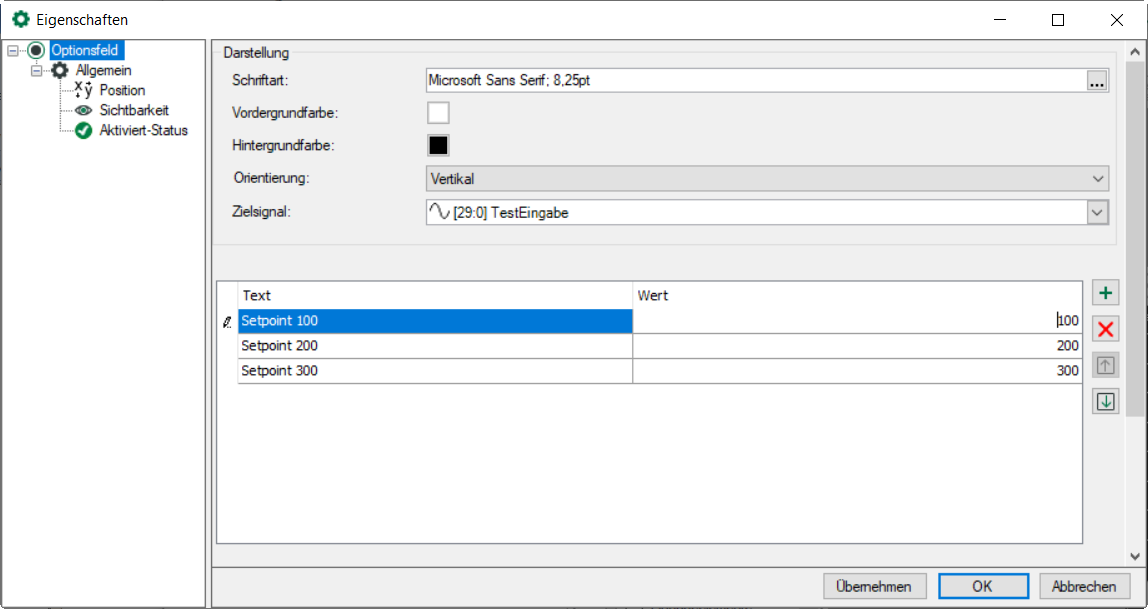Viewport: 1148px width, 609px height.
Task: Collapse the Optionsfeld tree node
Action: [12, 51]
